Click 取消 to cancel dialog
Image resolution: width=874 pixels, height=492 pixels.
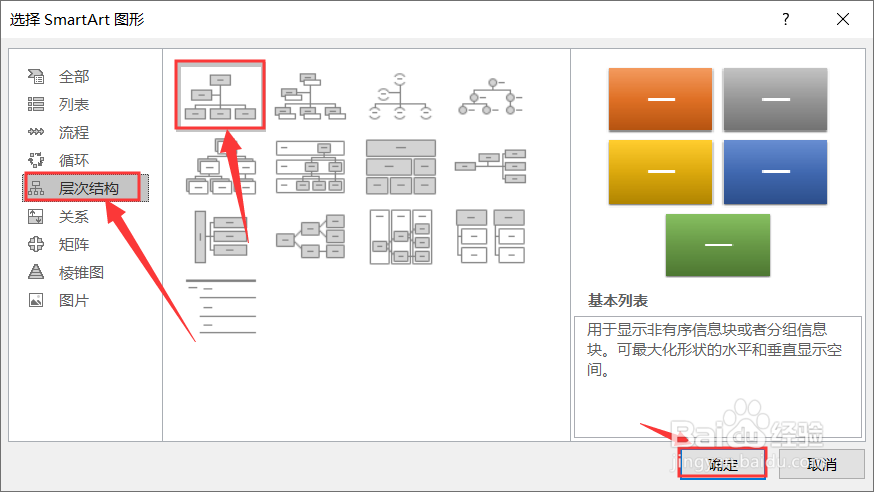click(x=822, y=464)
